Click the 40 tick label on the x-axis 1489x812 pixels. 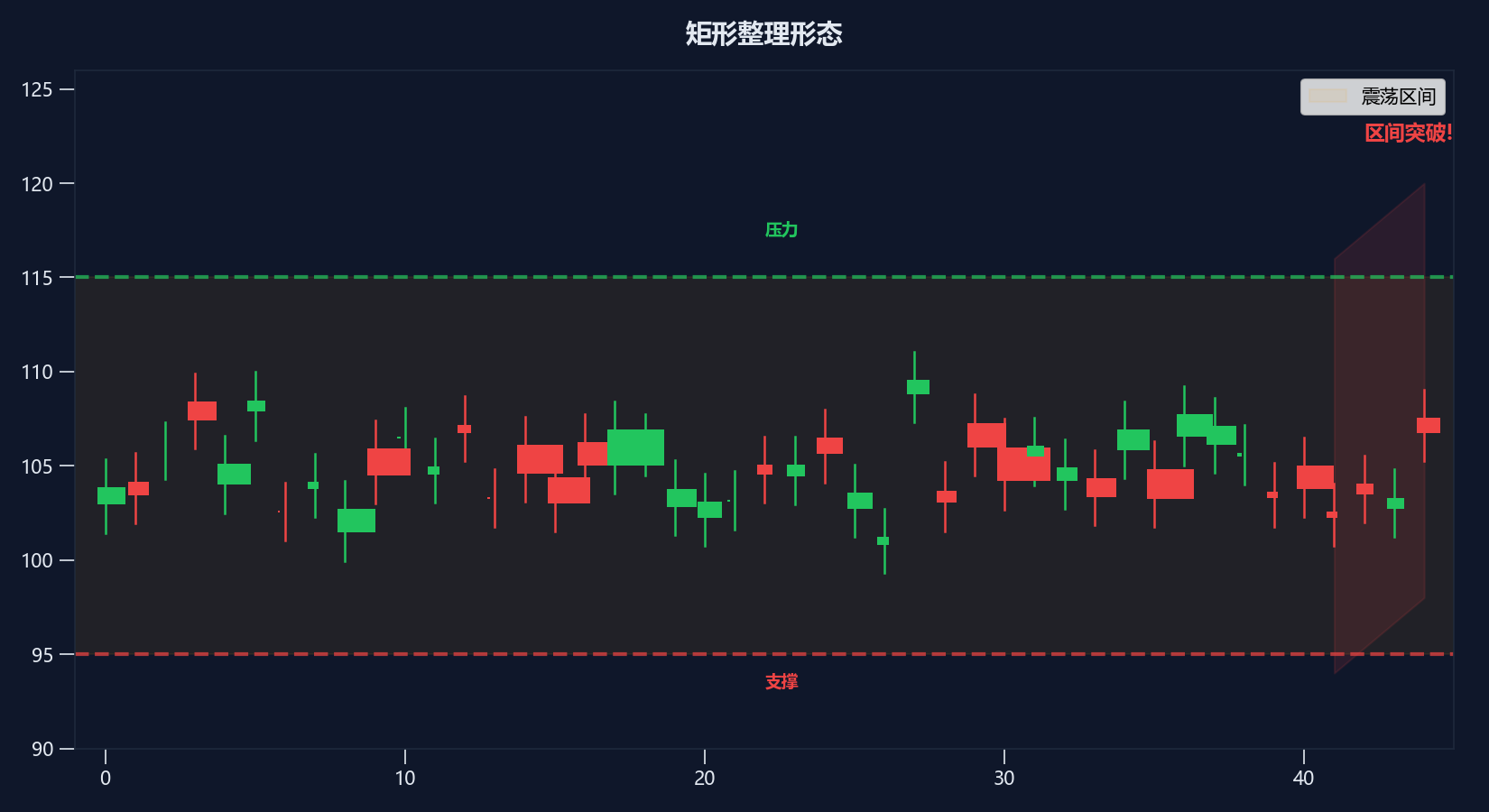[x=1304, y=778]
